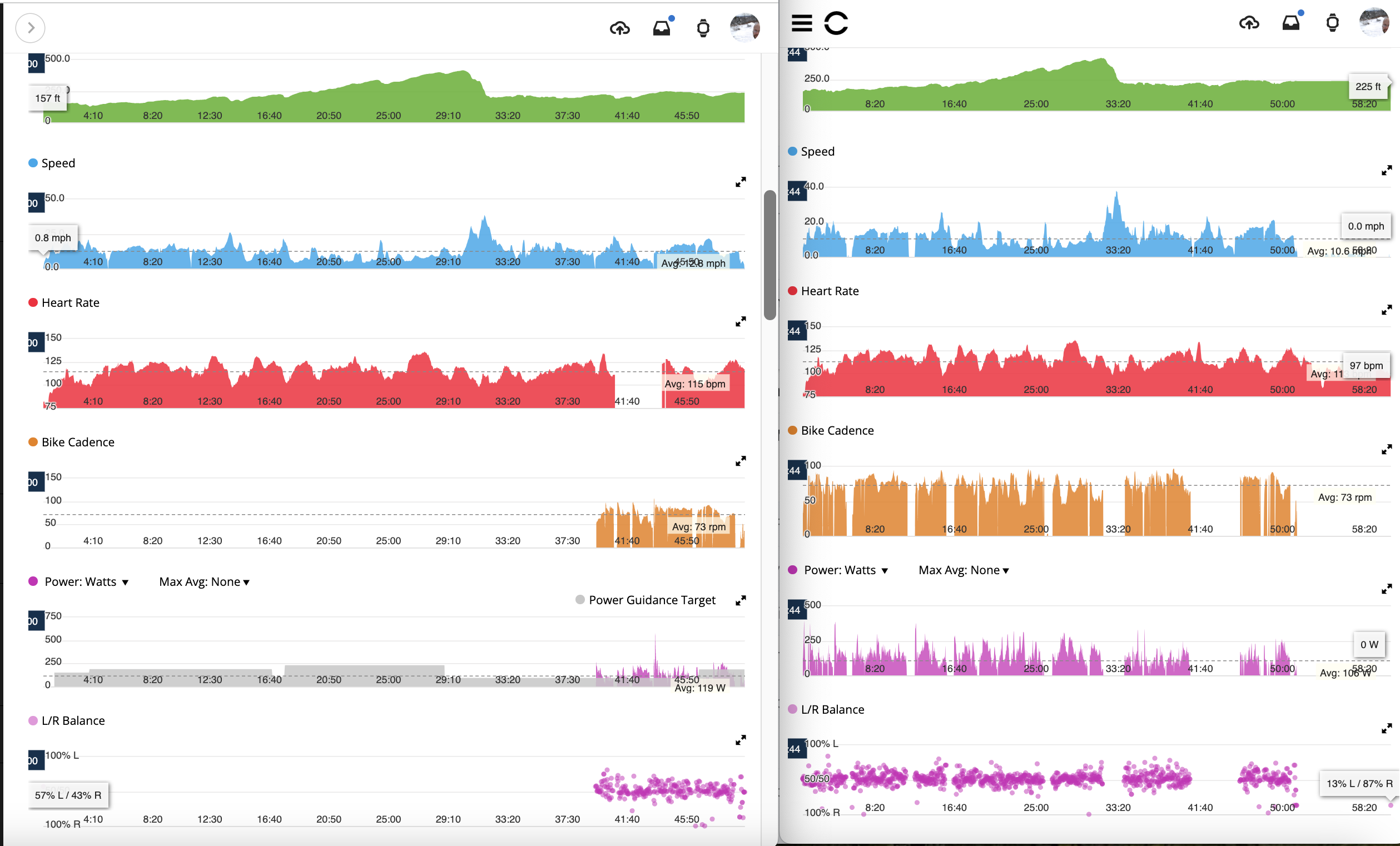Click the 157 ft elevation tooltip in left window
This screenshot has width=1400, height=846.
tap(48, 98)
